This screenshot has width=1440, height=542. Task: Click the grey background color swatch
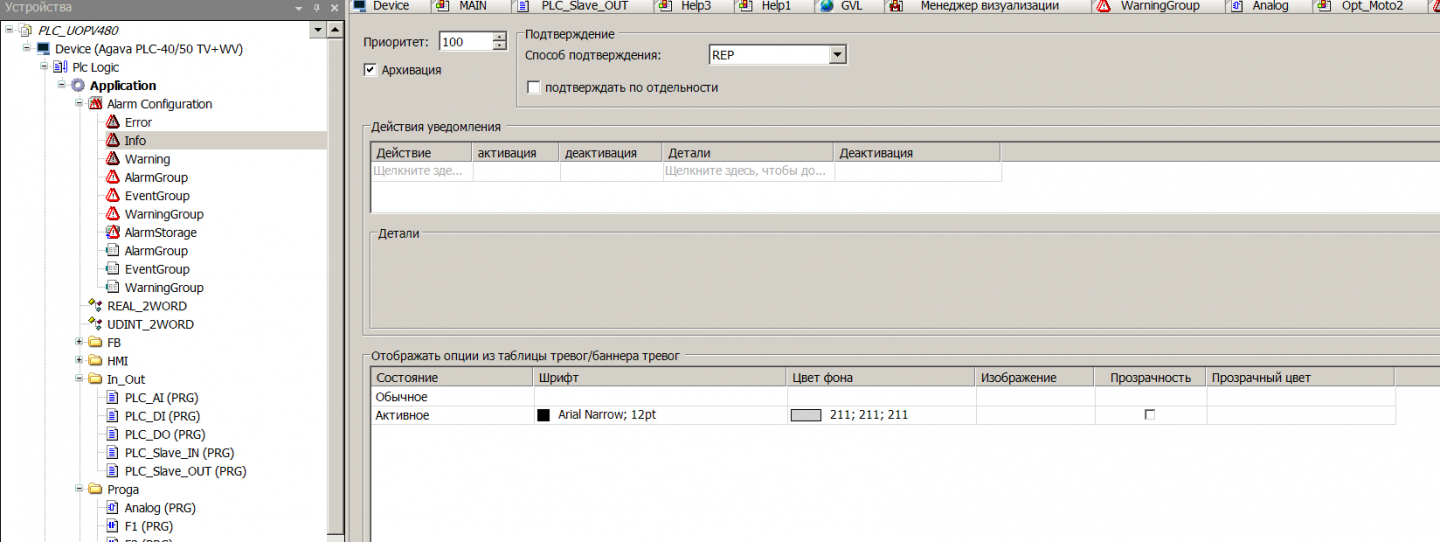click(x=805, y=415)
